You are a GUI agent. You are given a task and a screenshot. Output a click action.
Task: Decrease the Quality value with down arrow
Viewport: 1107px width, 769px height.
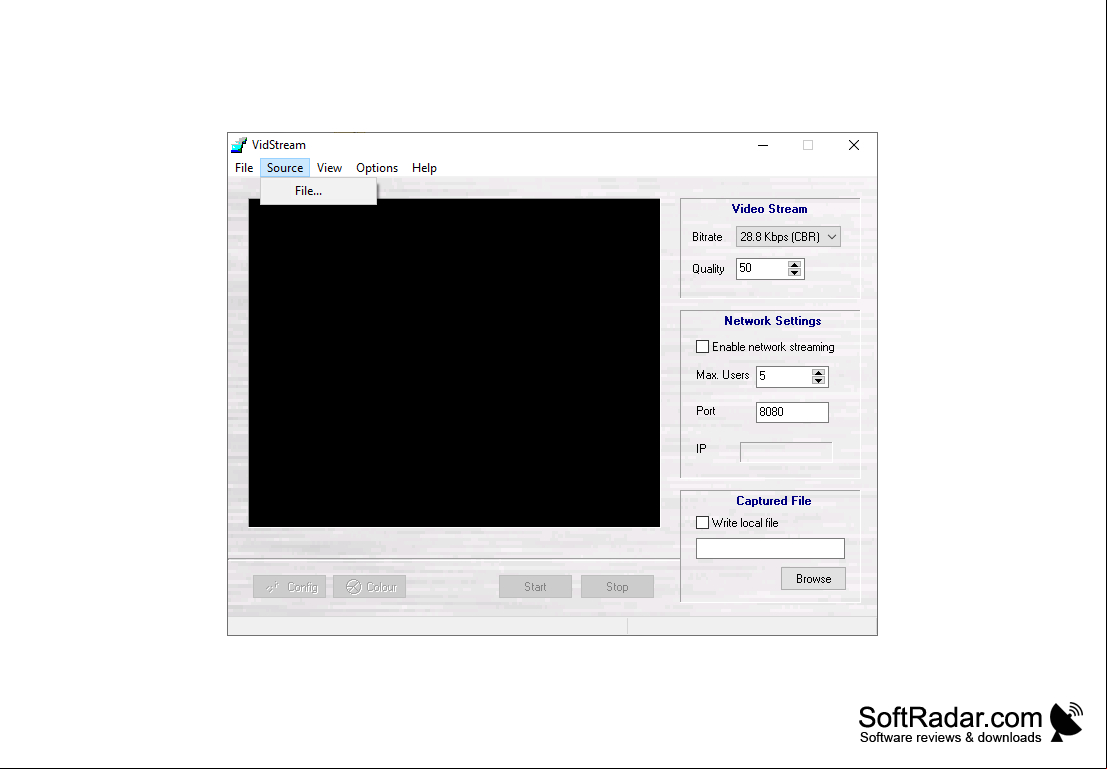point(794,273)
